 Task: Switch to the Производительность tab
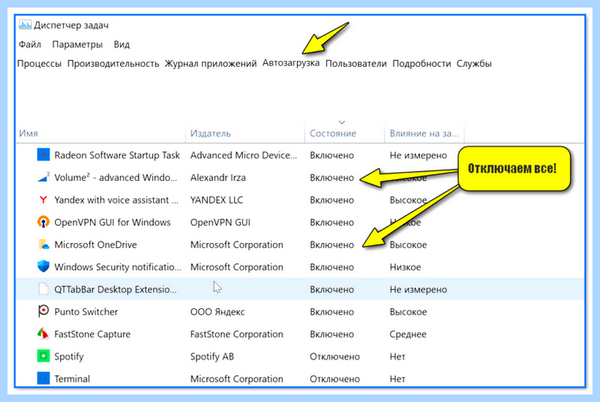(x=113, y=63)
